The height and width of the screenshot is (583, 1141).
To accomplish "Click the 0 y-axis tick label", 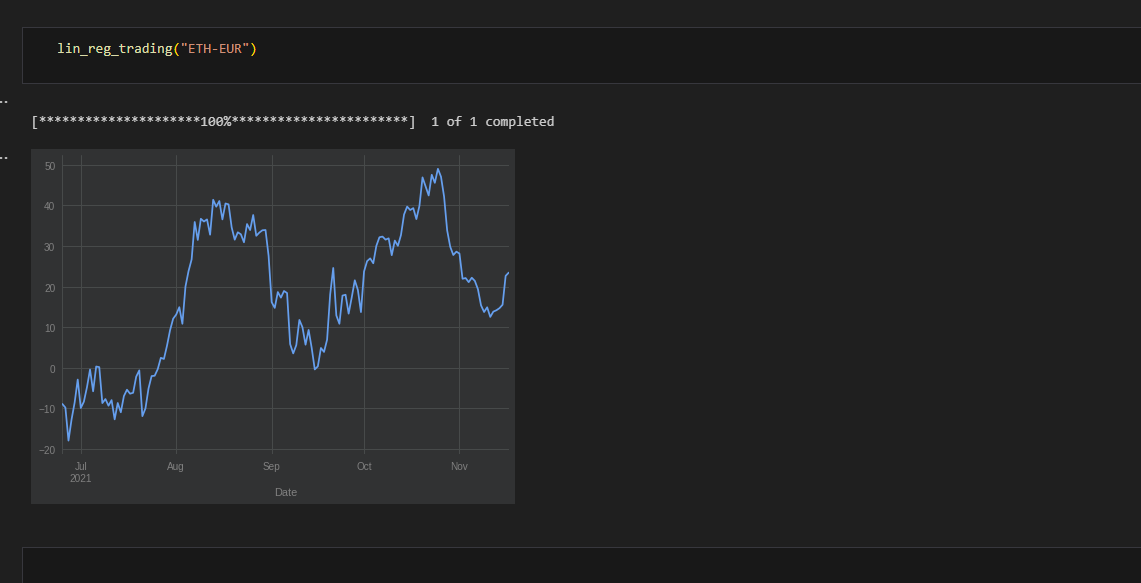I will click(52, 368).
